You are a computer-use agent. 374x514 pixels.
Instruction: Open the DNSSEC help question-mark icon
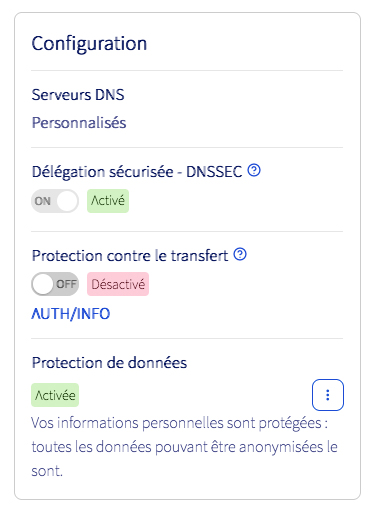point(254,170)
